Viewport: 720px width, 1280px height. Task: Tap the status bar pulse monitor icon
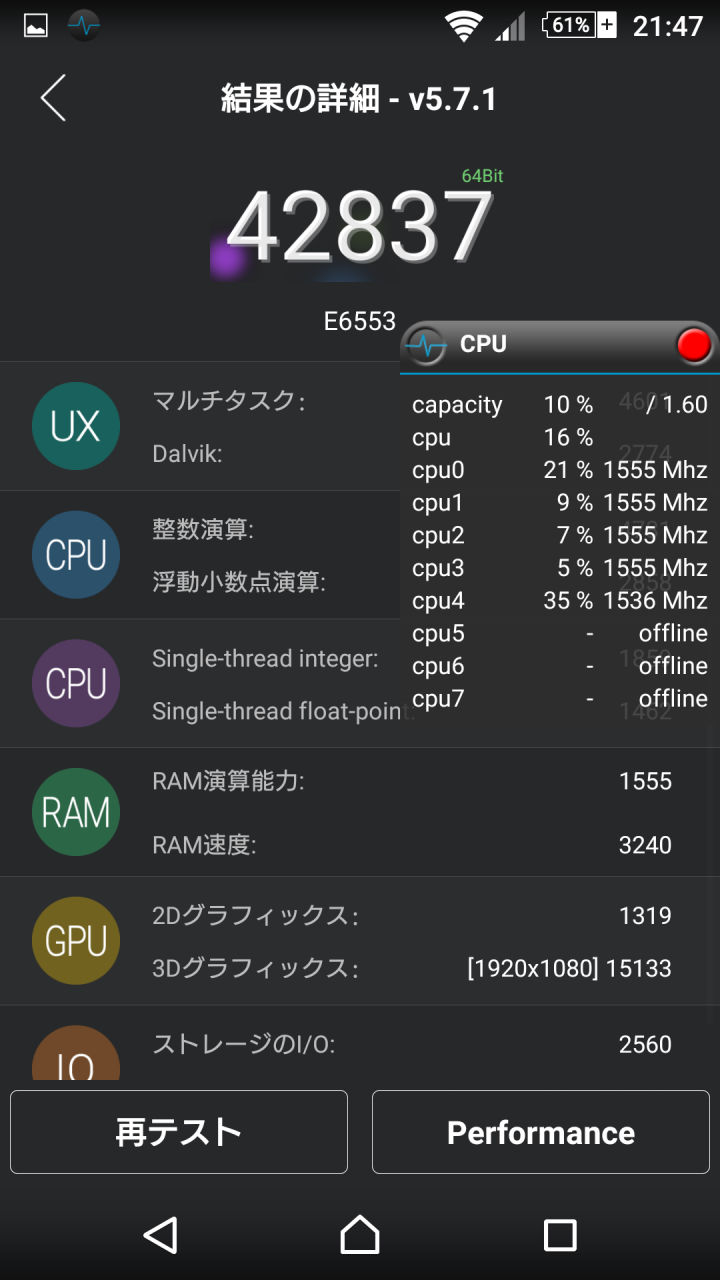point(84,25)
